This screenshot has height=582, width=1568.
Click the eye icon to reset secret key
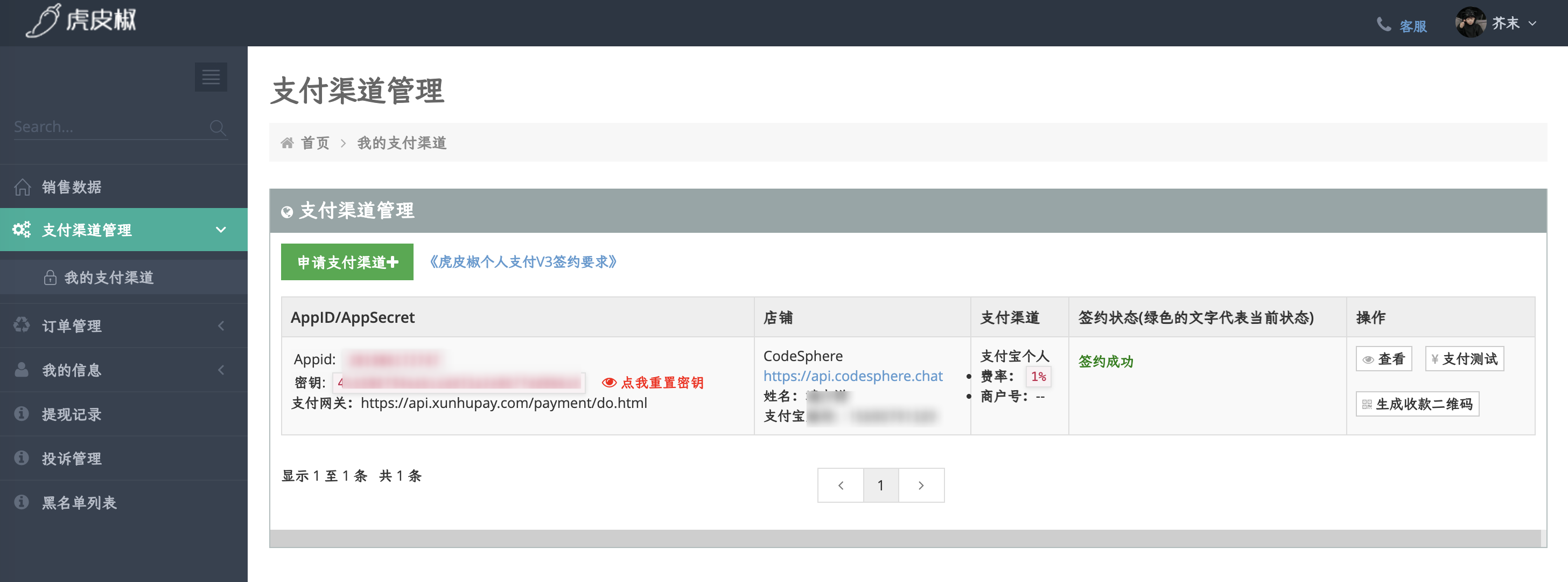tap(608, 383)
